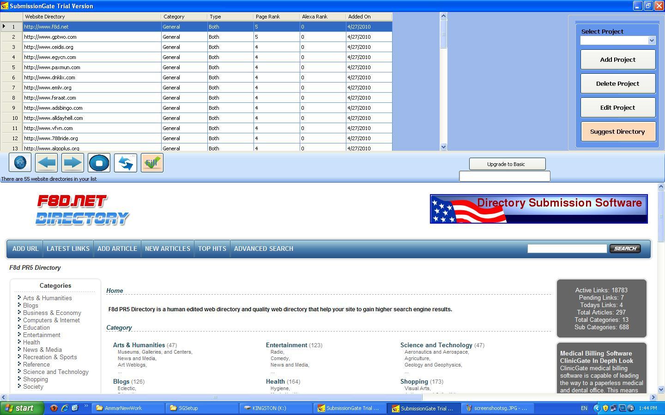Click the green checkmark submit icon
665x415 pixels.
point(152,162)
